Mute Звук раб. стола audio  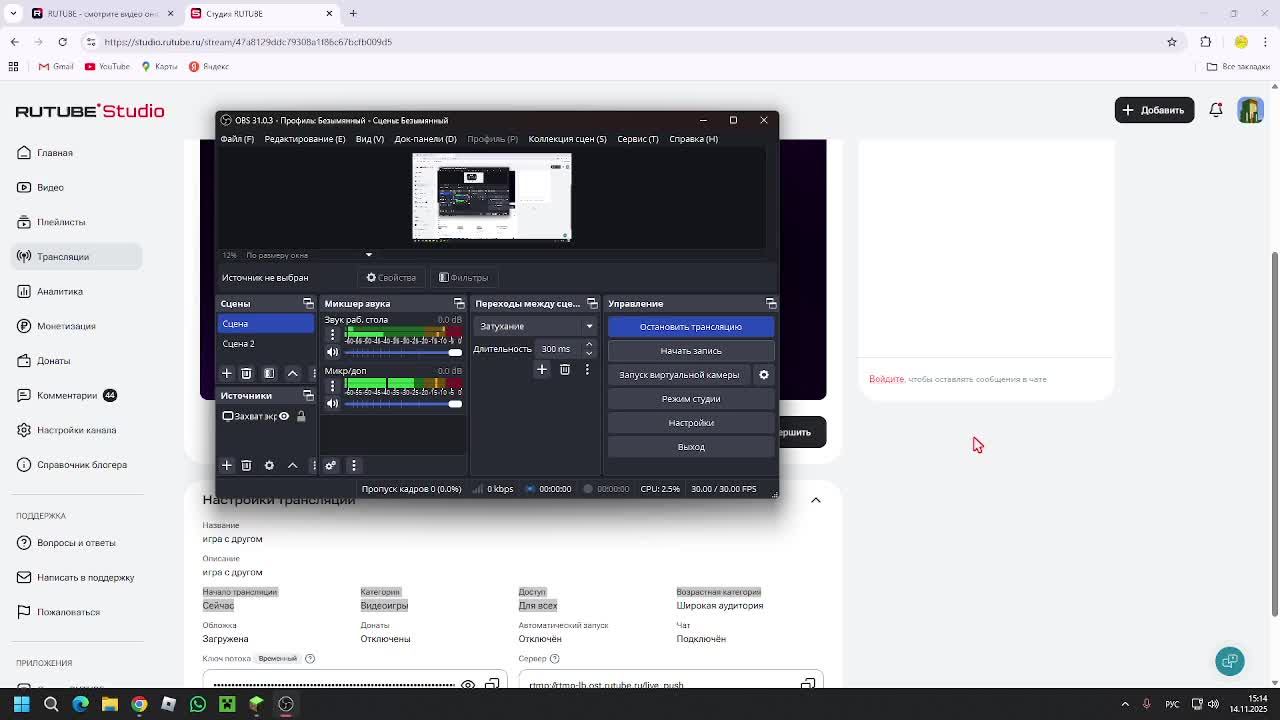click(332, 352)
